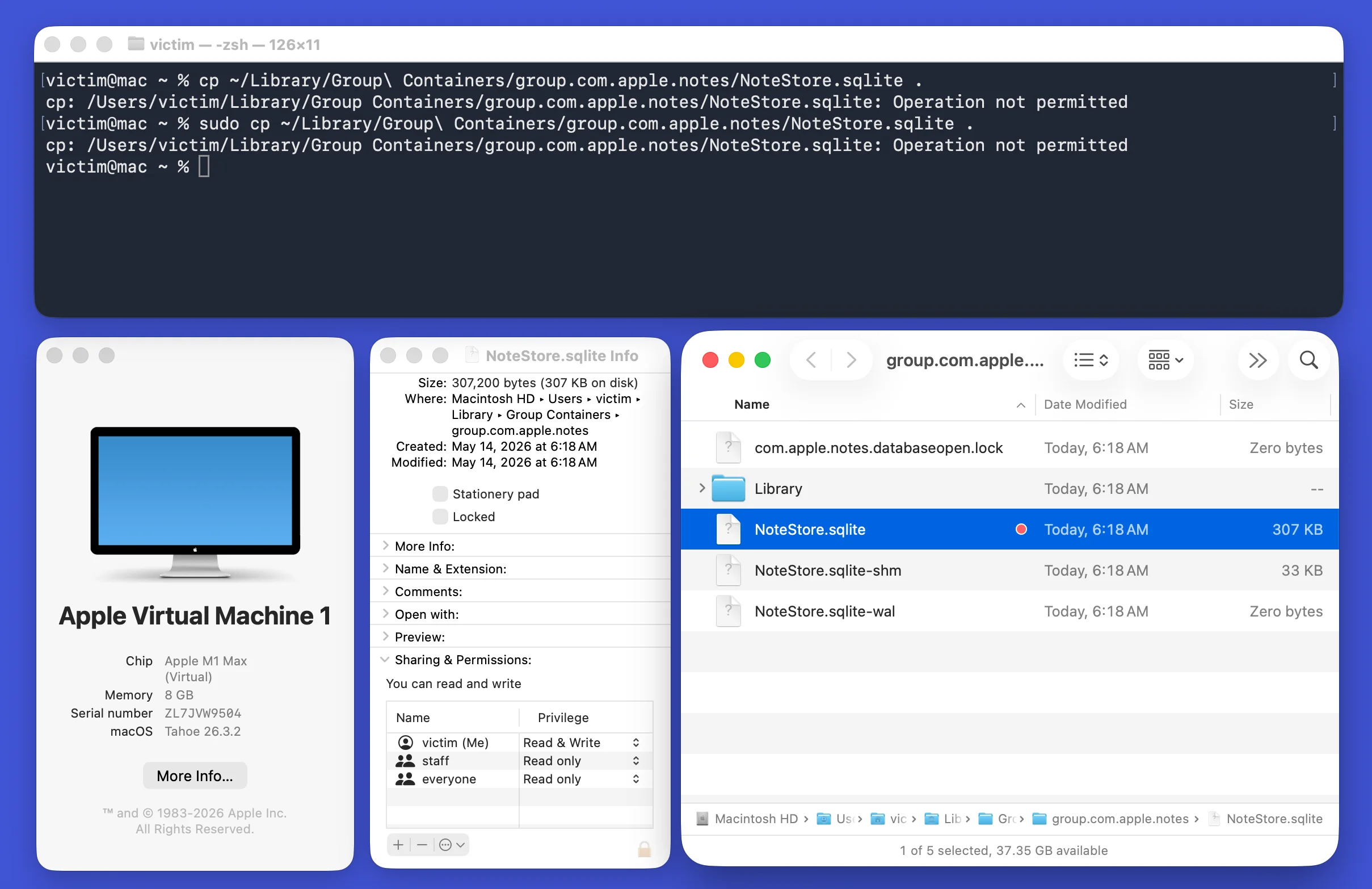Click the com.apple.notes.databaseopen.lock filename
This screenshot has height=889, width=1372.
coord(878,448)
